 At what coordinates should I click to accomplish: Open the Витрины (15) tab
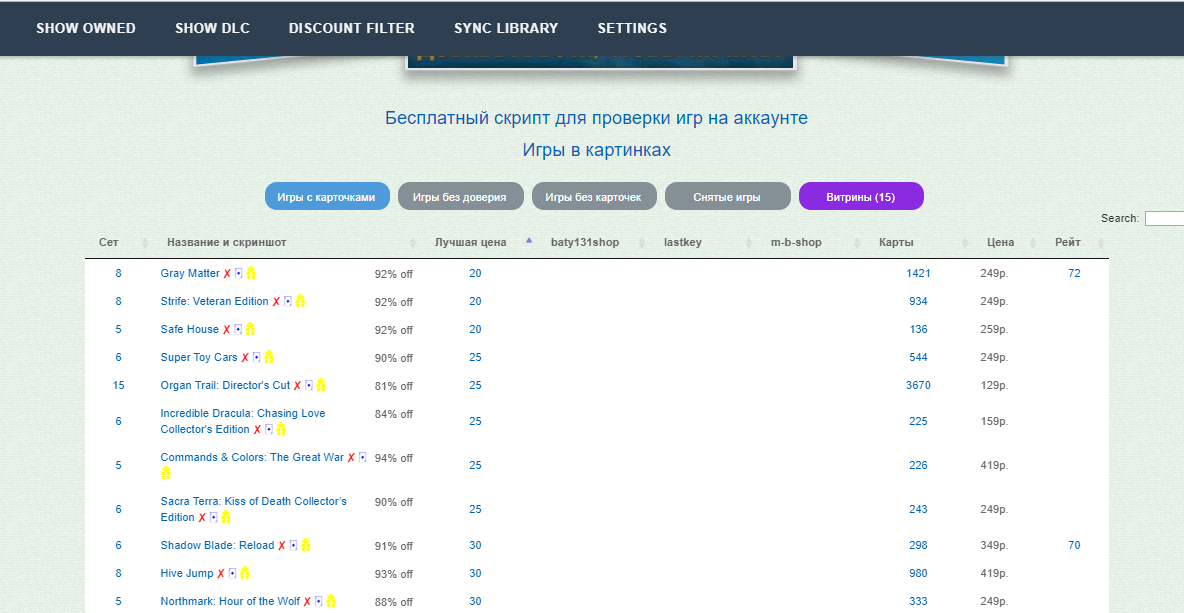(861, 196)
